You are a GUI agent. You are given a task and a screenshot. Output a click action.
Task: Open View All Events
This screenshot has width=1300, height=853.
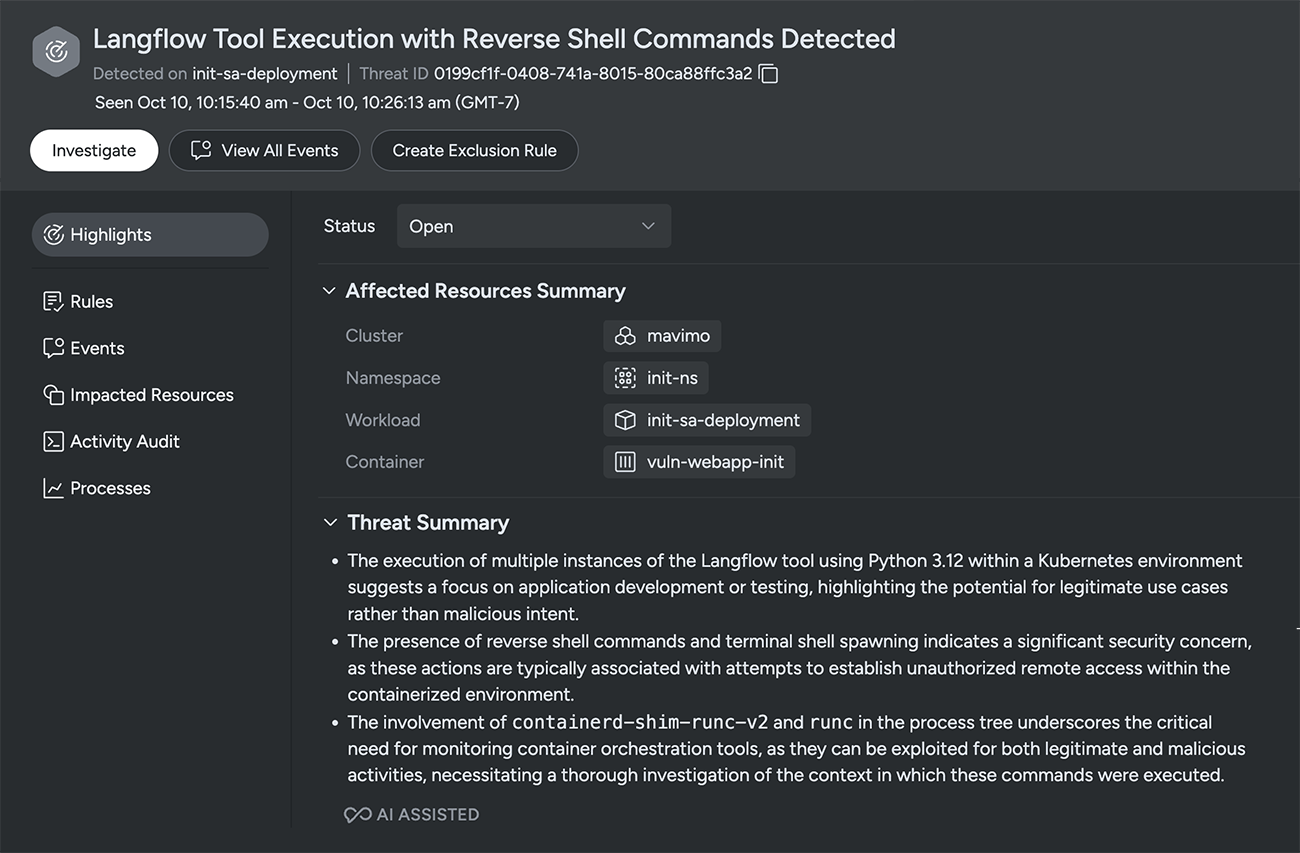coord(264,151)
